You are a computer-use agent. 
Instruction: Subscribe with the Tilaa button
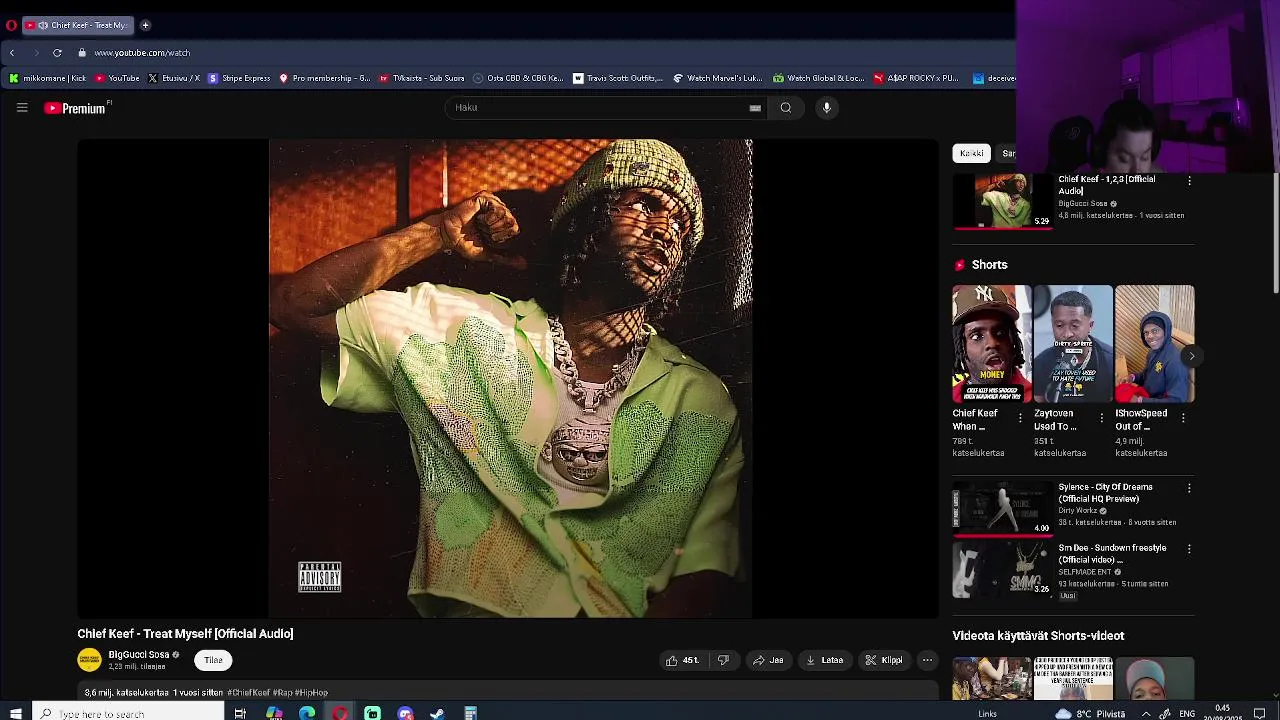coord(213,660)
